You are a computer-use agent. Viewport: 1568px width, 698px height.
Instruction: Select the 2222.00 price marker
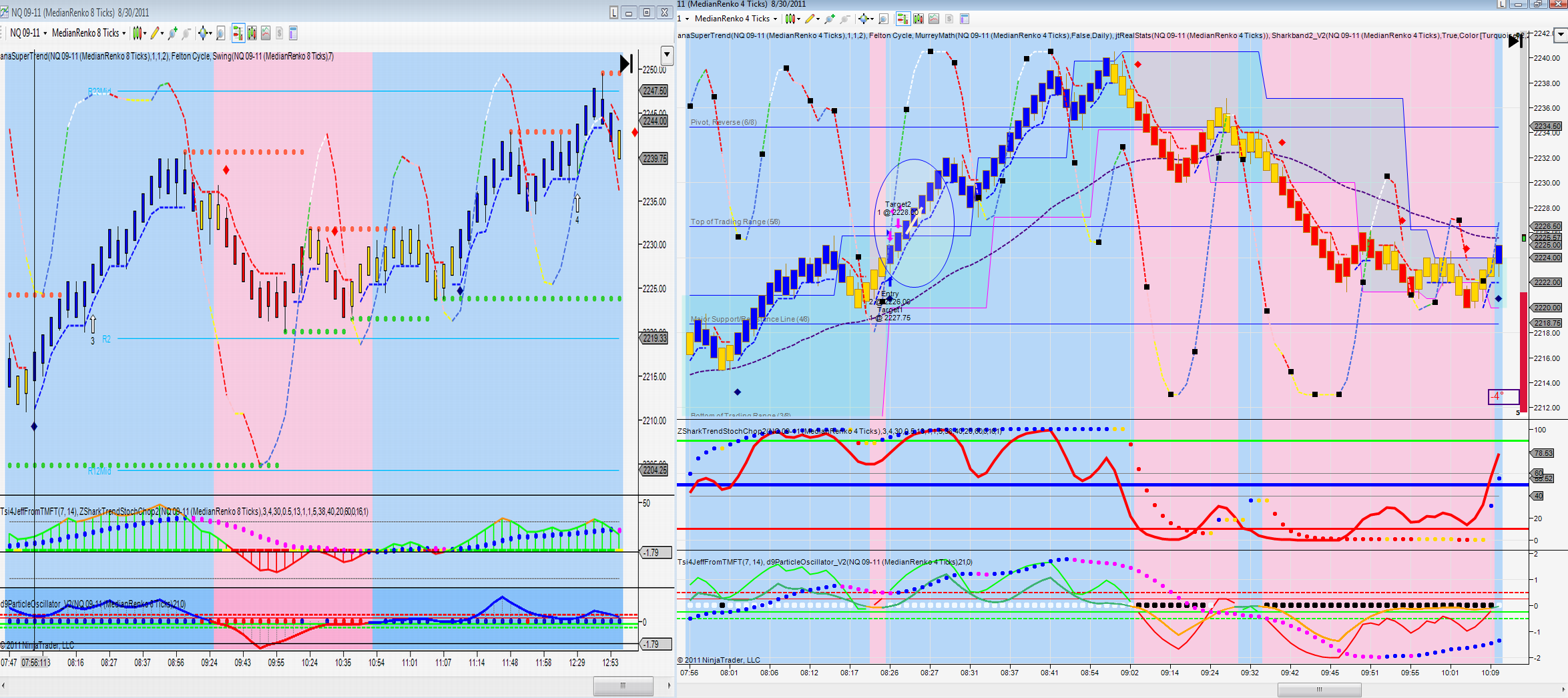point(1546,282)
